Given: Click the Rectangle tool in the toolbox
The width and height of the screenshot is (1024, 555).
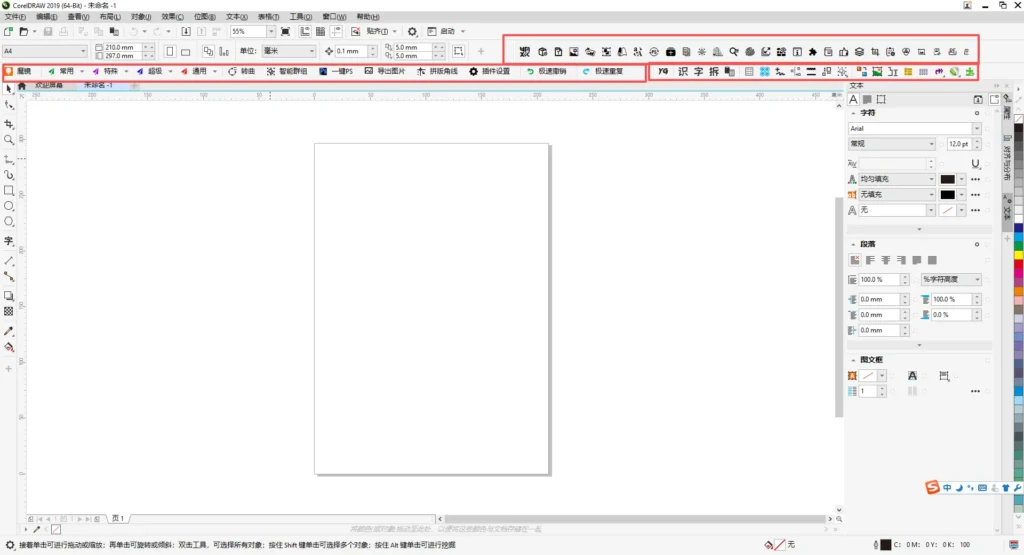Looking at the screenshot, I should pos(9,190).
